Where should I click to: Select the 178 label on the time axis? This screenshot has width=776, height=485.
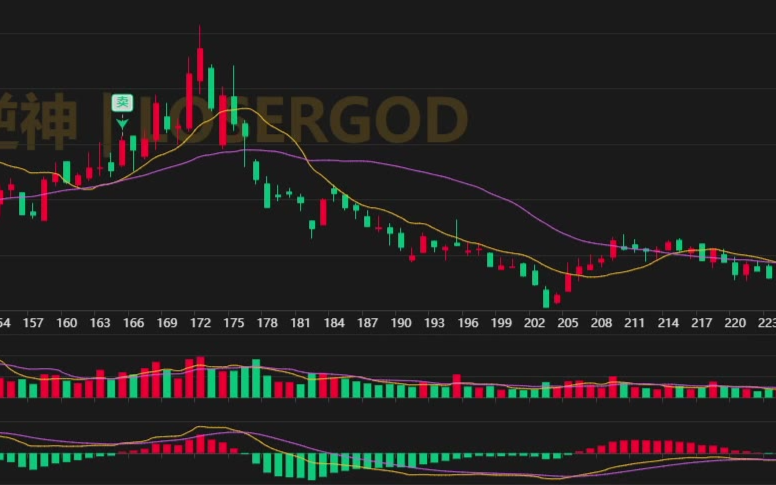tap(267, 323)
